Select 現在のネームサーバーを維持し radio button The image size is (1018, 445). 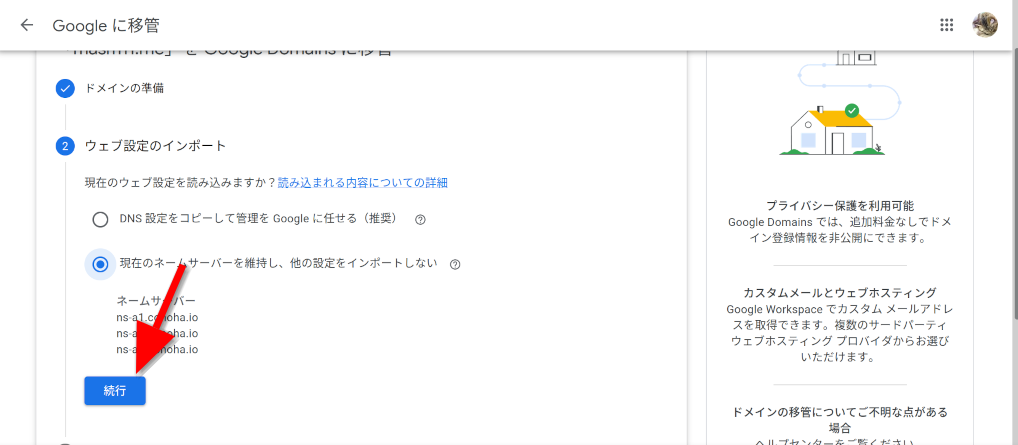pos(100,264)
